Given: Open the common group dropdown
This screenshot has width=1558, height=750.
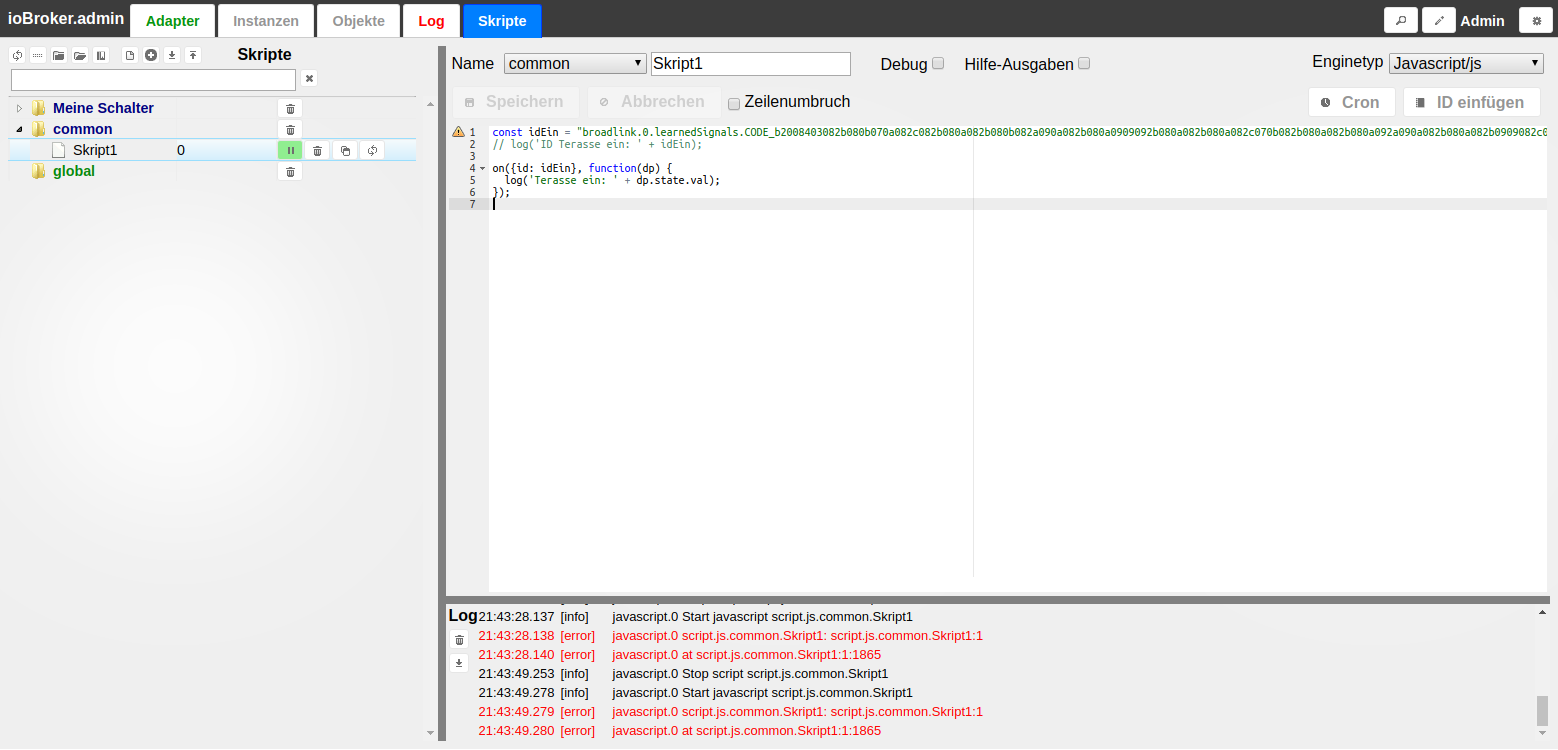Looking at the screenshot, I should click(x=575, y=64).
